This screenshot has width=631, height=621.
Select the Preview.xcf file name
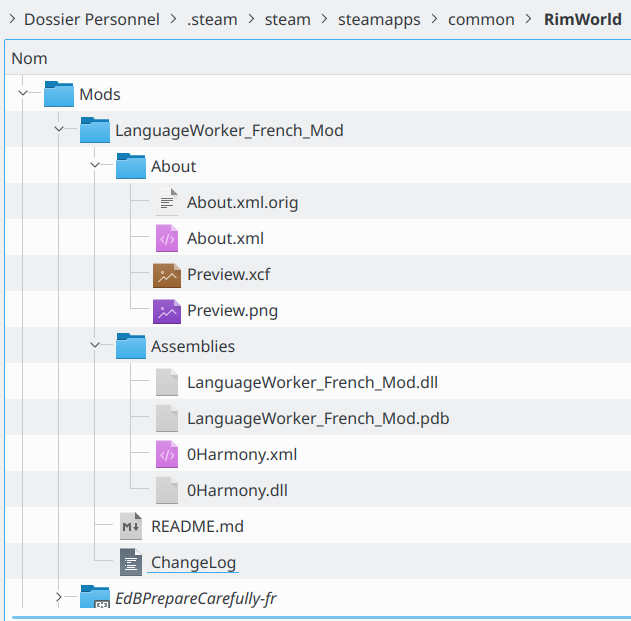click(x=229, y=275)
